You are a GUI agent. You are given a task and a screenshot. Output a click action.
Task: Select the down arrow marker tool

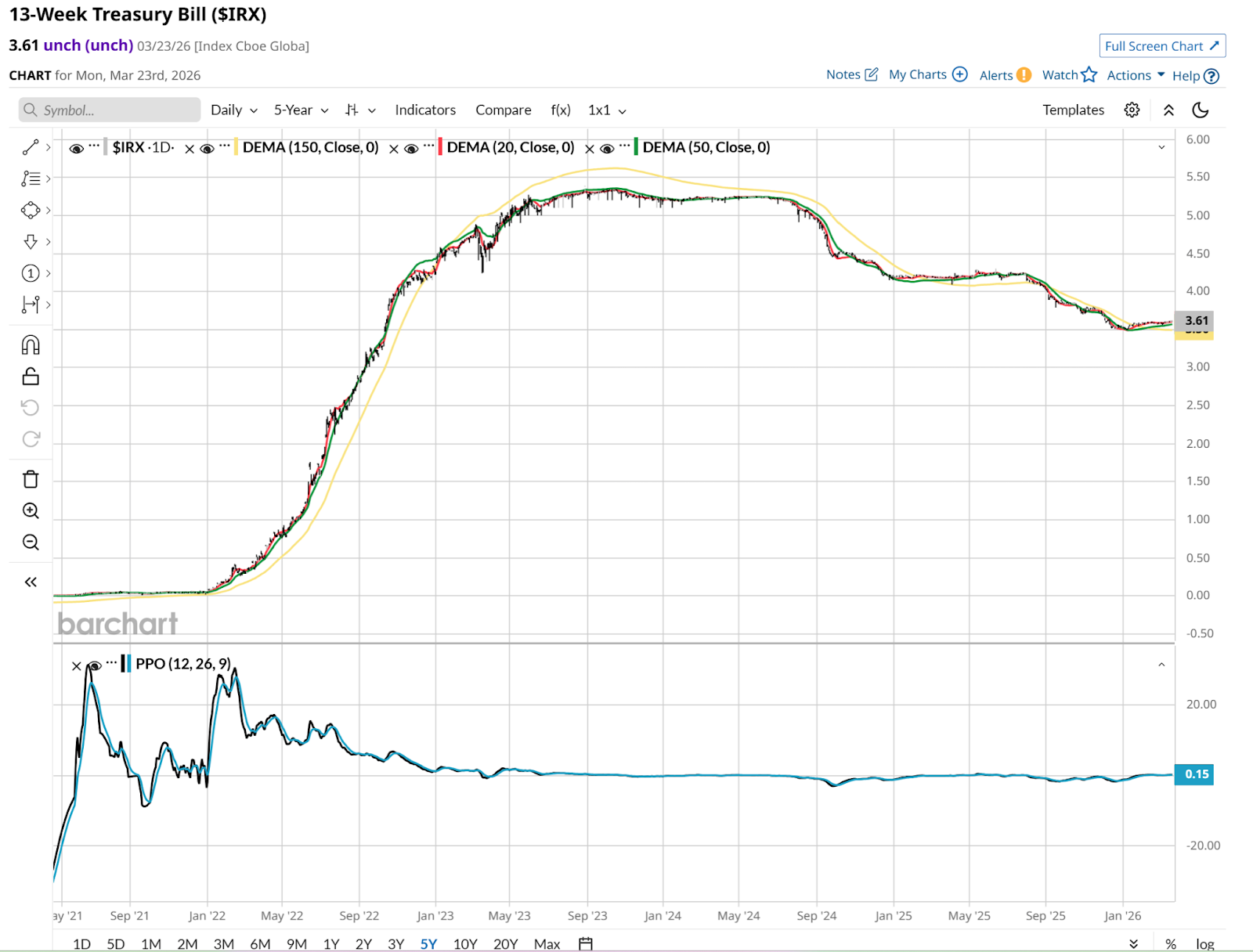[x=31, y=241]
